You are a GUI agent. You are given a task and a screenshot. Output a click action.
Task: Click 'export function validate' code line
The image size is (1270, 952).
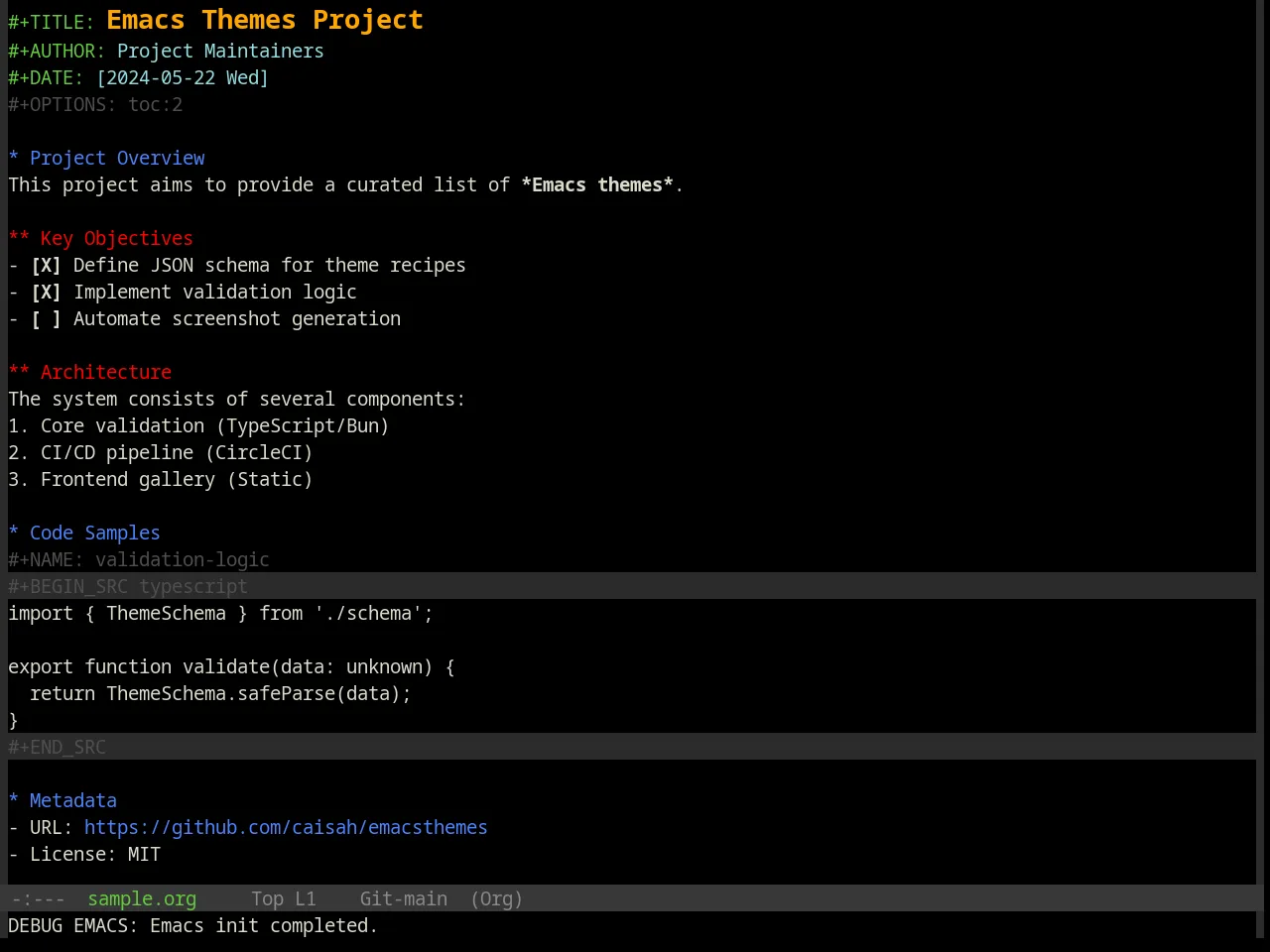pyautogui.click(x=231, y=667)
